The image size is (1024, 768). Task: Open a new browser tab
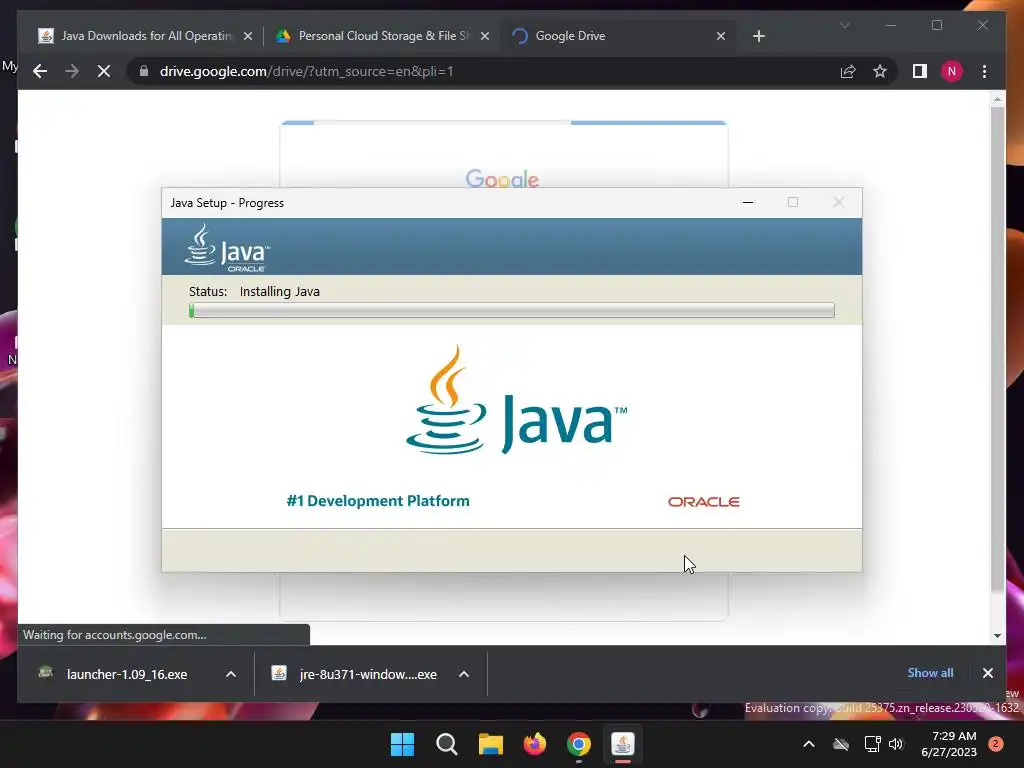point(758,37)
